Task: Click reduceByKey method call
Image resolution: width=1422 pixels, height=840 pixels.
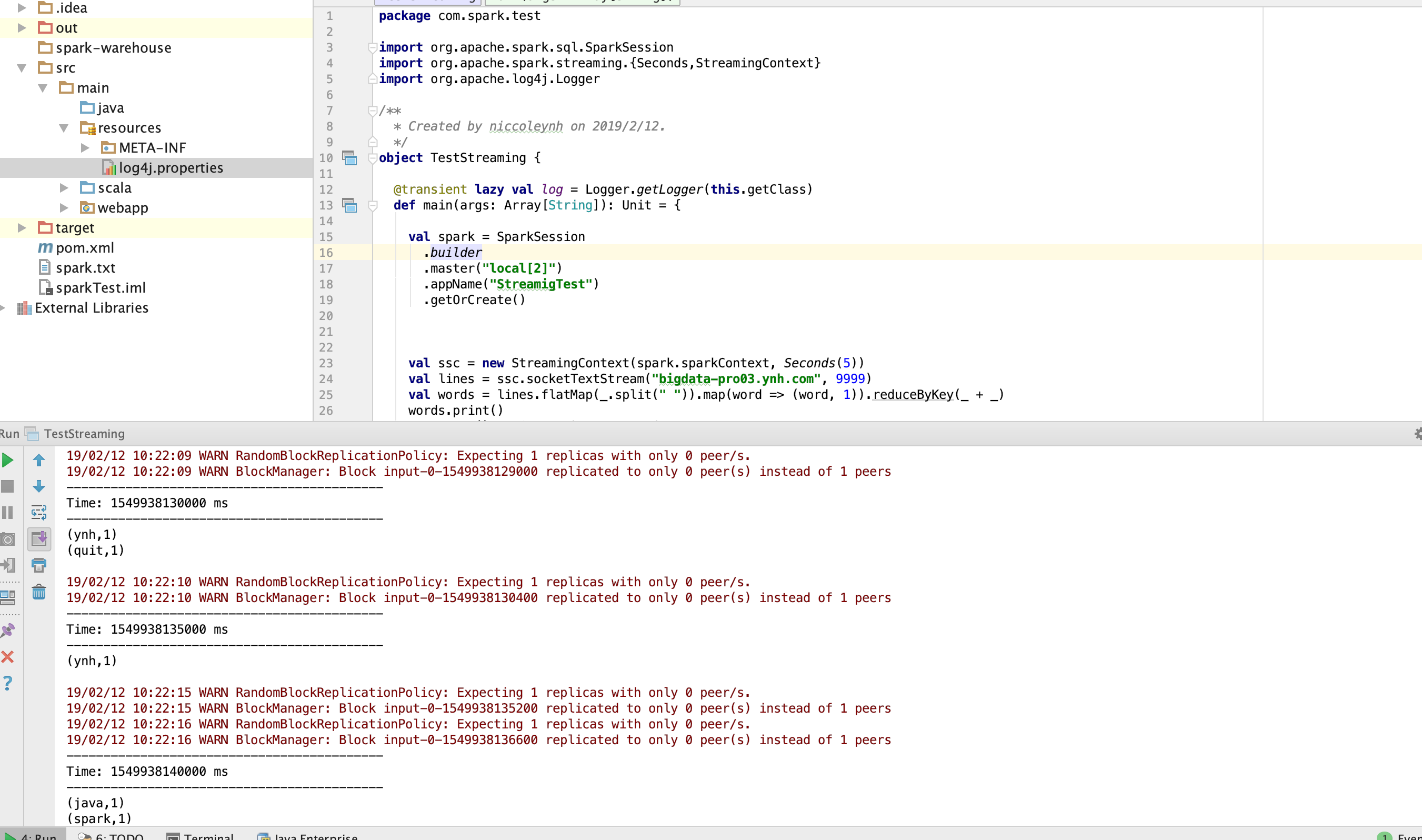Action: 913,395
